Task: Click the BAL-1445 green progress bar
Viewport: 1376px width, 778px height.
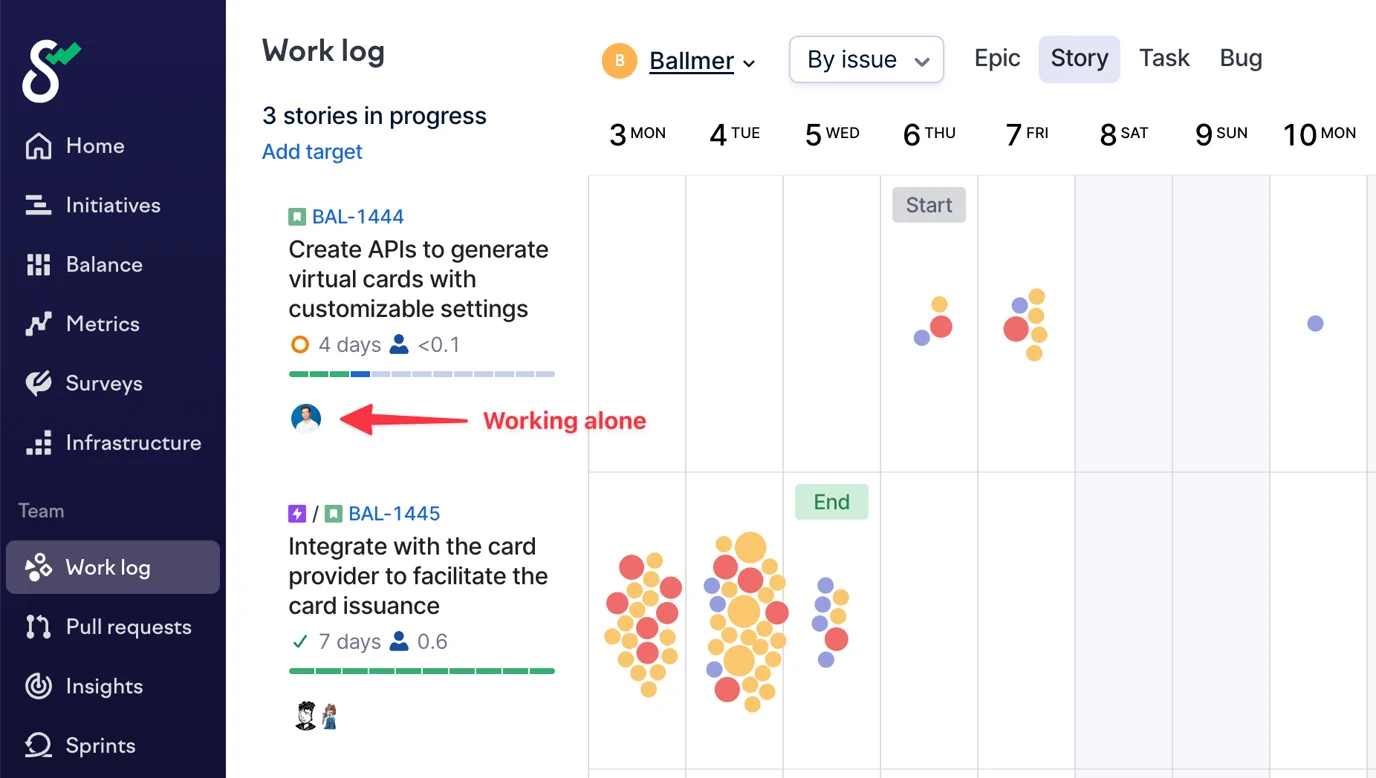Action: pos(421,671)
